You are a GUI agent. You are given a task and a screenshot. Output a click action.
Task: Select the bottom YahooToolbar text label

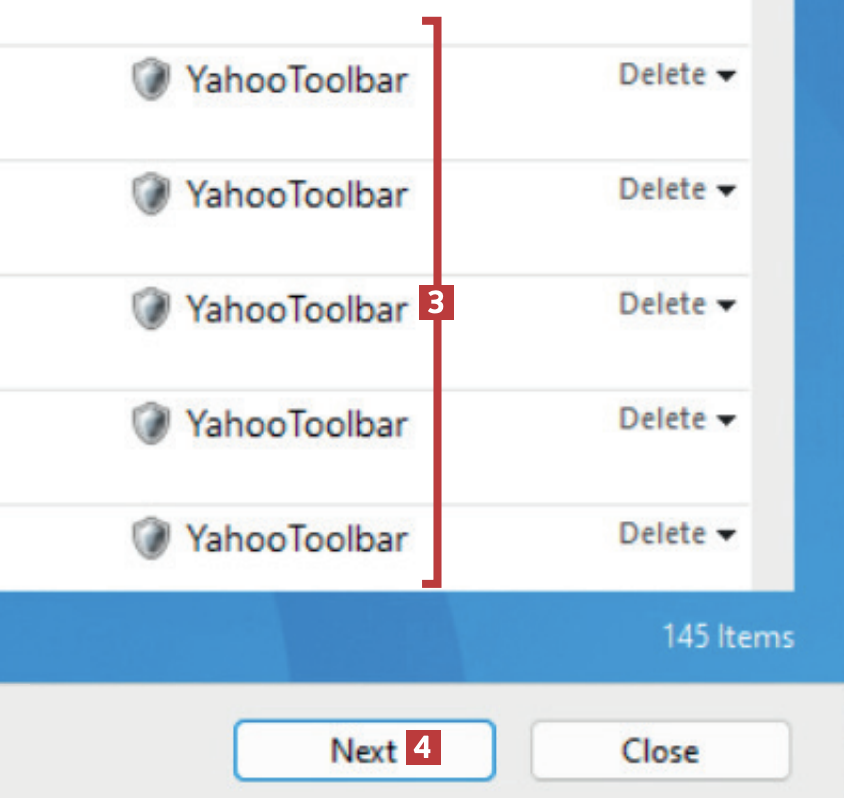[x=297, y=539]
